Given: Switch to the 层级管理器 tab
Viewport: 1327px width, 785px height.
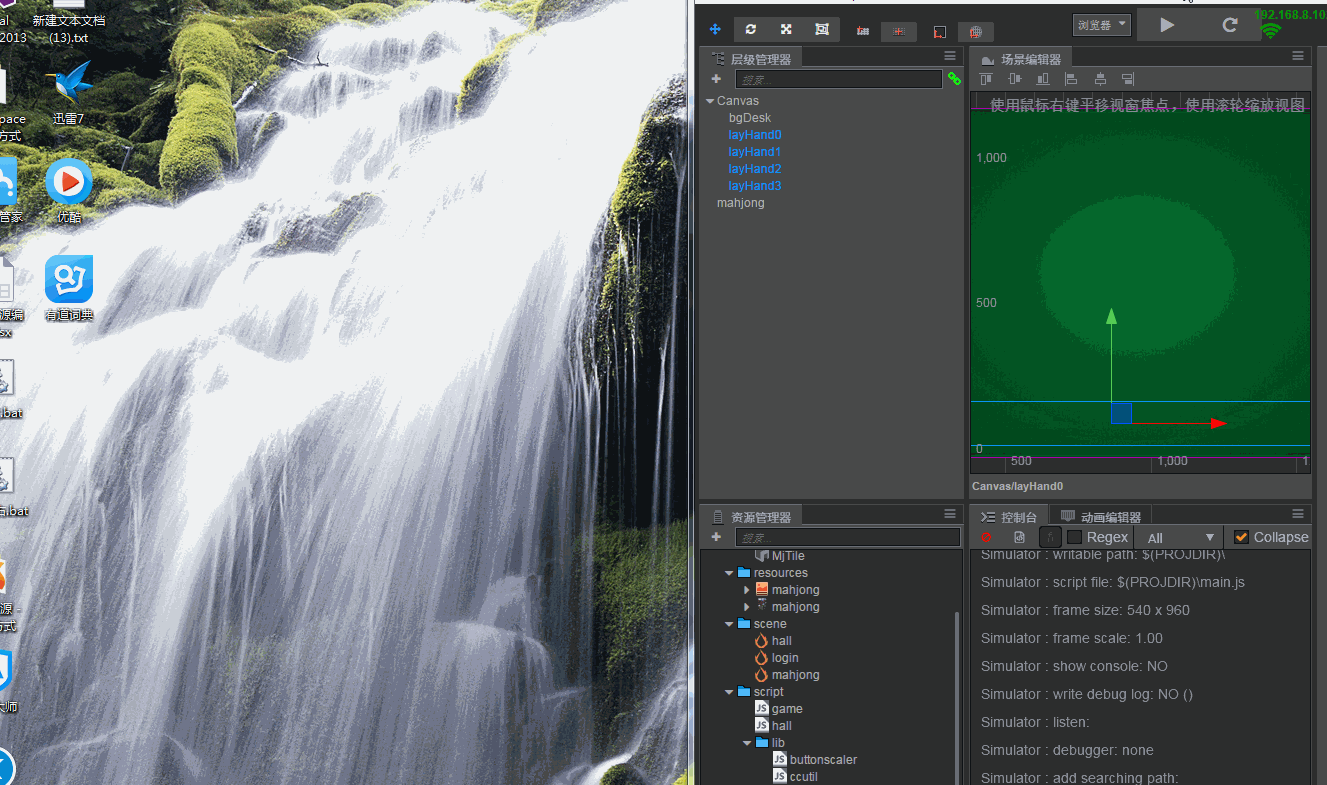Looking at the screenshot, I should (752, 59).
